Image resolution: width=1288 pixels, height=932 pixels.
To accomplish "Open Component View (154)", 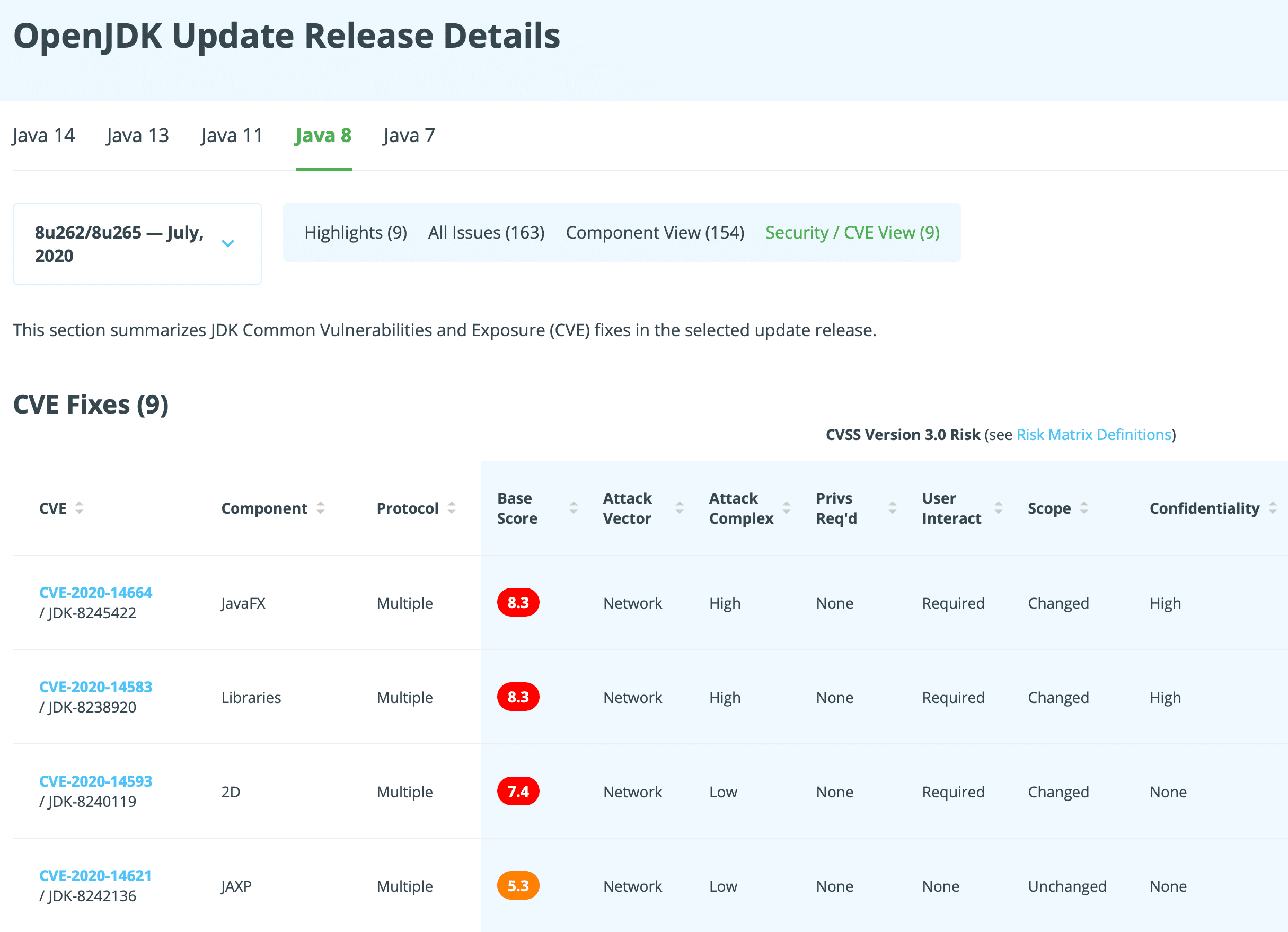I will 655,232.
